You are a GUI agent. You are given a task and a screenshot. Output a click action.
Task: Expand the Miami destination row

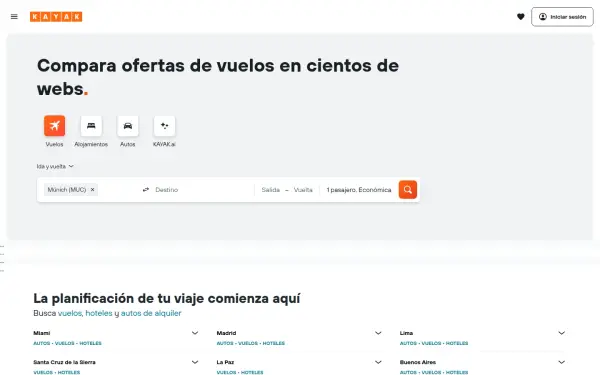click(195, 333)
